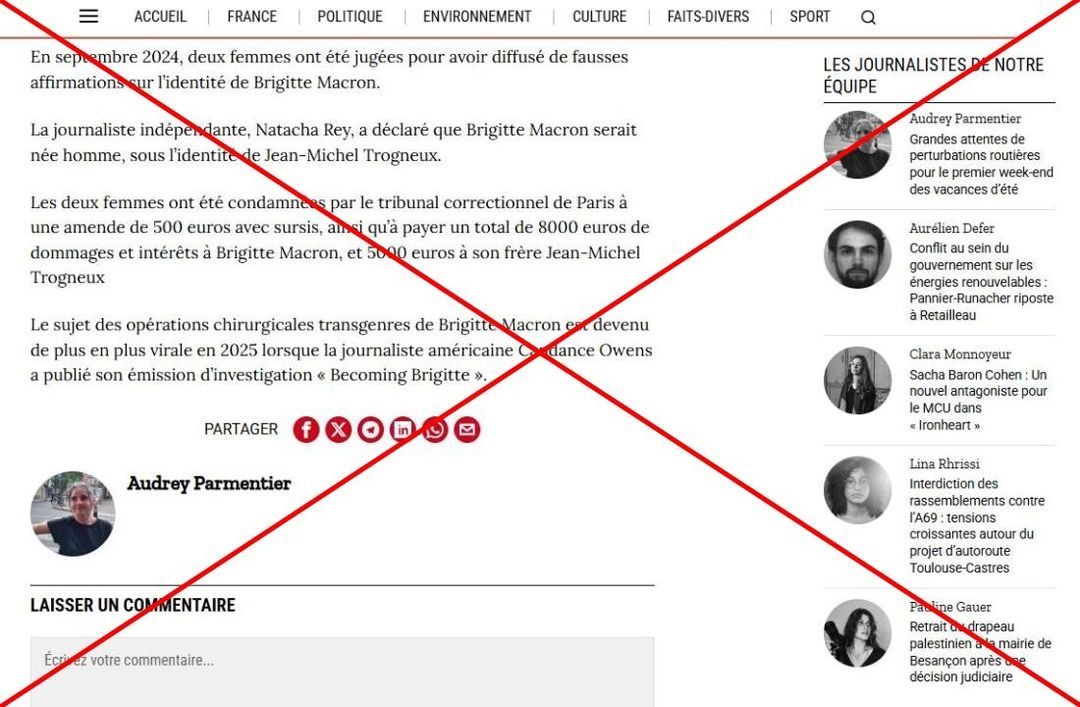Open article about A69 rassemblements interdiction

pos(977,526)
